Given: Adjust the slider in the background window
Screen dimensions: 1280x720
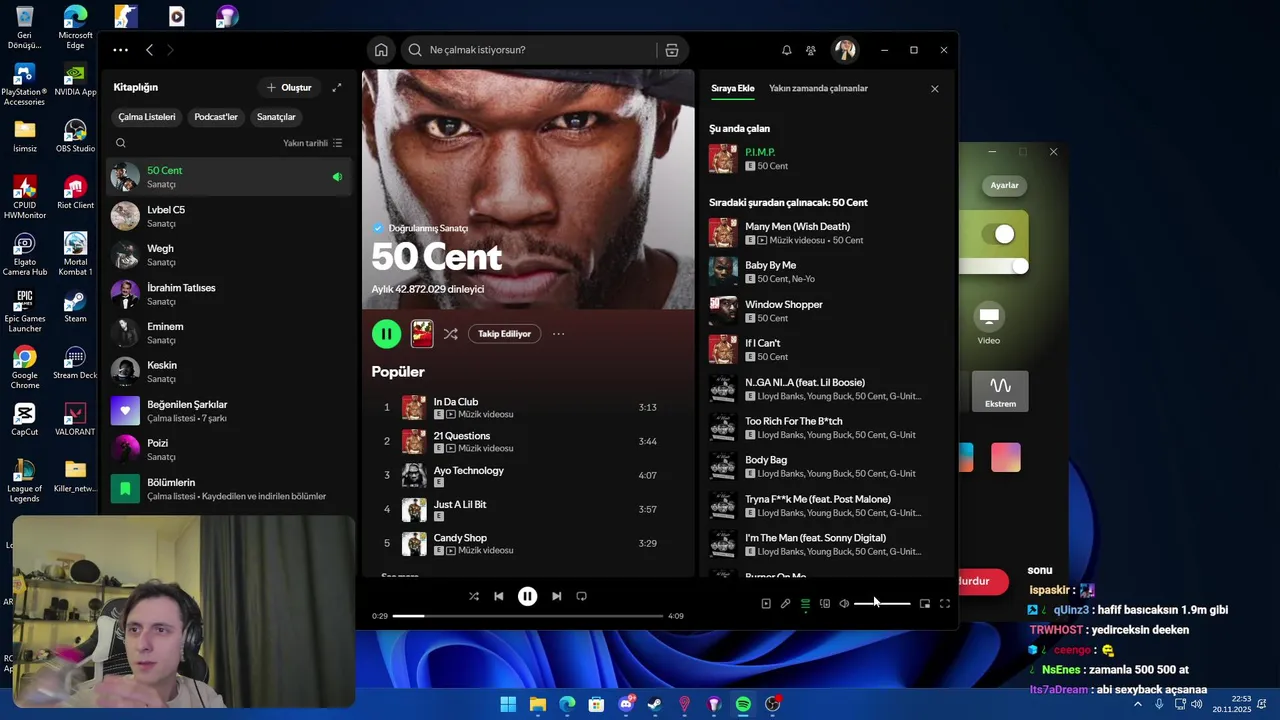Looking at the screenshot, I should 994,266.
